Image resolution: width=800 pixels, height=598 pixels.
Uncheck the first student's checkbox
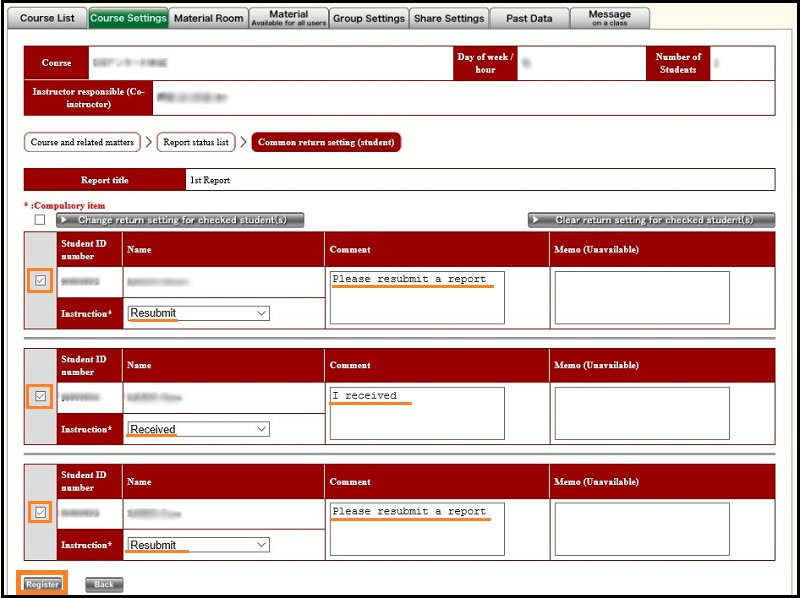40,281
